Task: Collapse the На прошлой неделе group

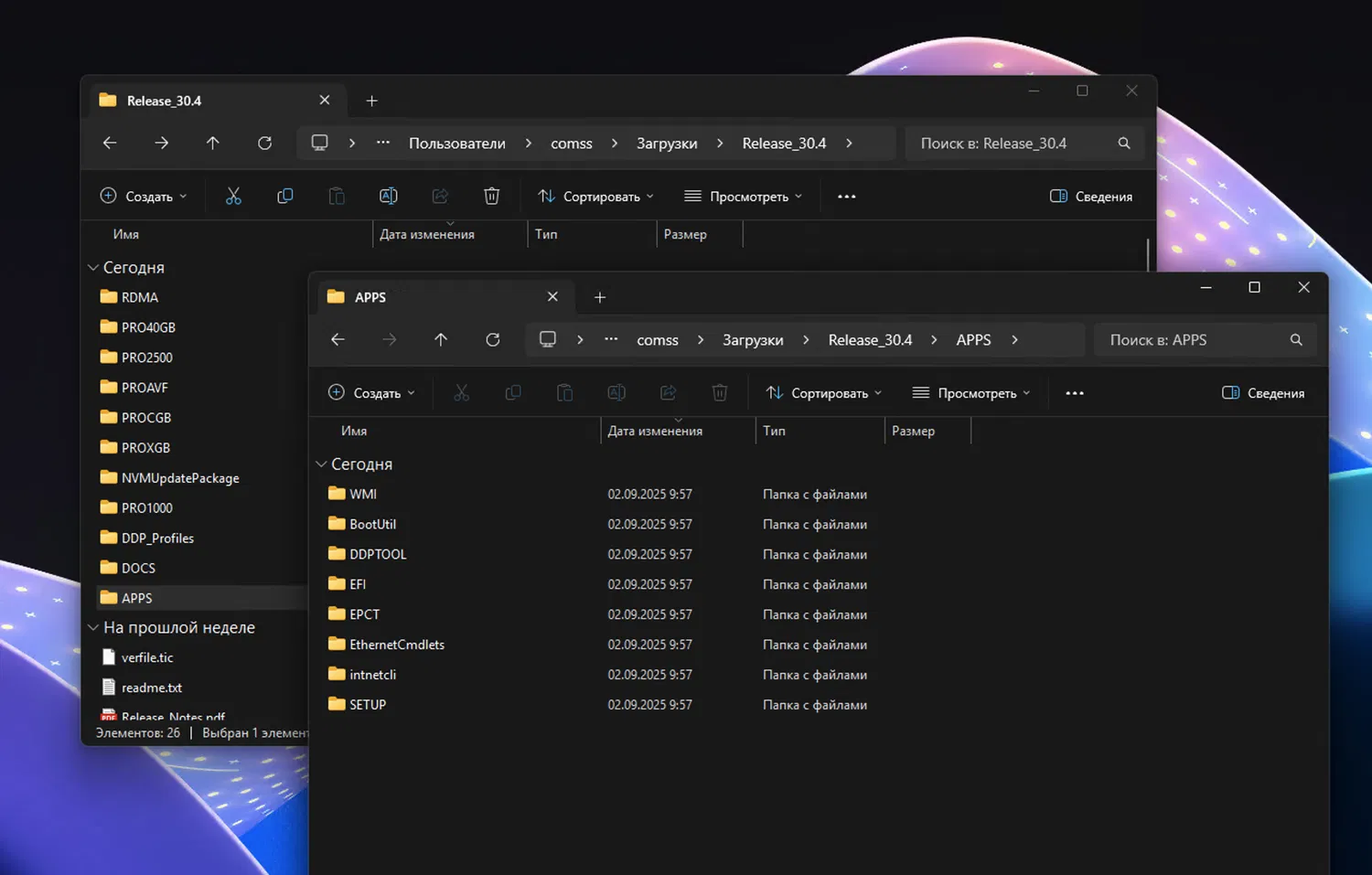Action: [x=93, y=628]
